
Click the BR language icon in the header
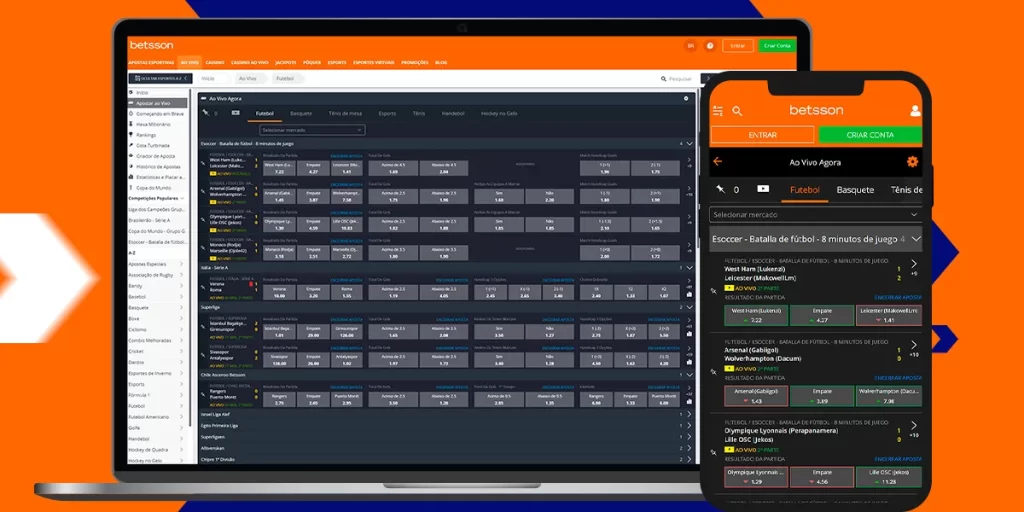pyautogui.click(x=690, y=46)
